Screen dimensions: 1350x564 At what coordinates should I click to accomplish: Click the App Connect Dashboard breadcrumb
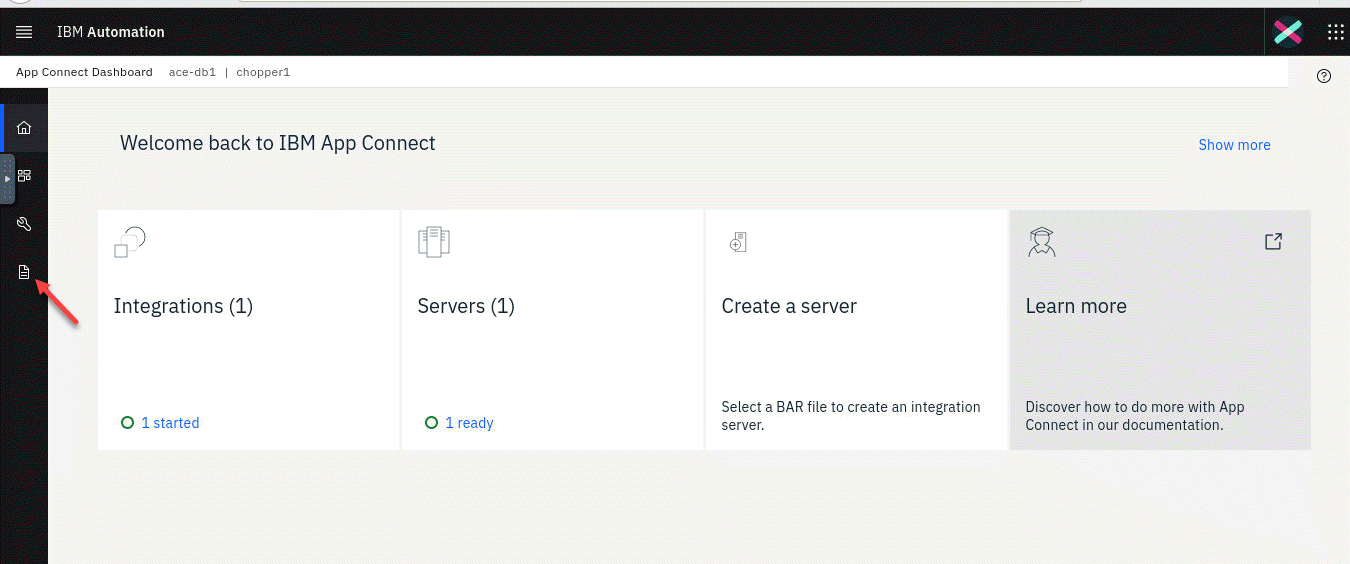[84, 72]
